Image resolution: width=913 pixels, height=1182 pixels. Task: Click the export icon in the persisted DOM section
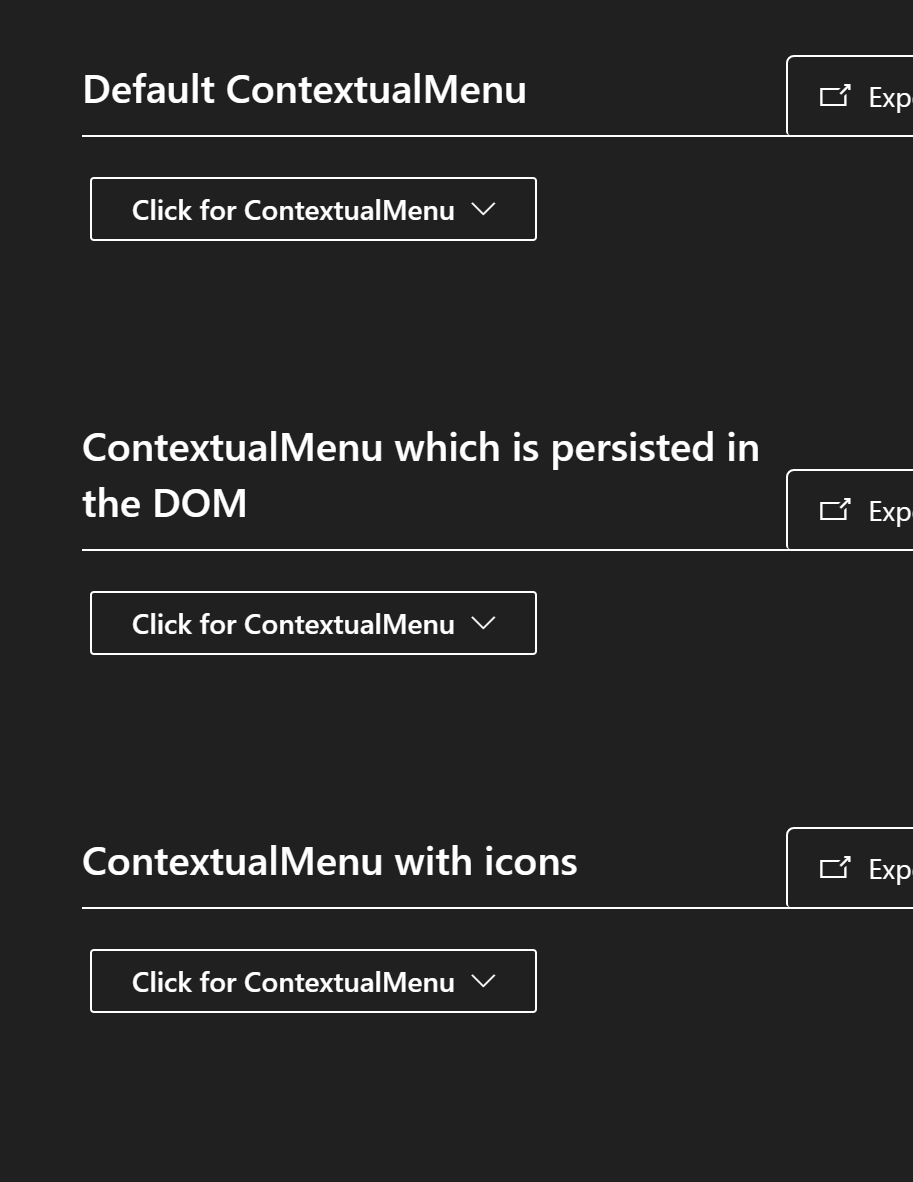835,510
